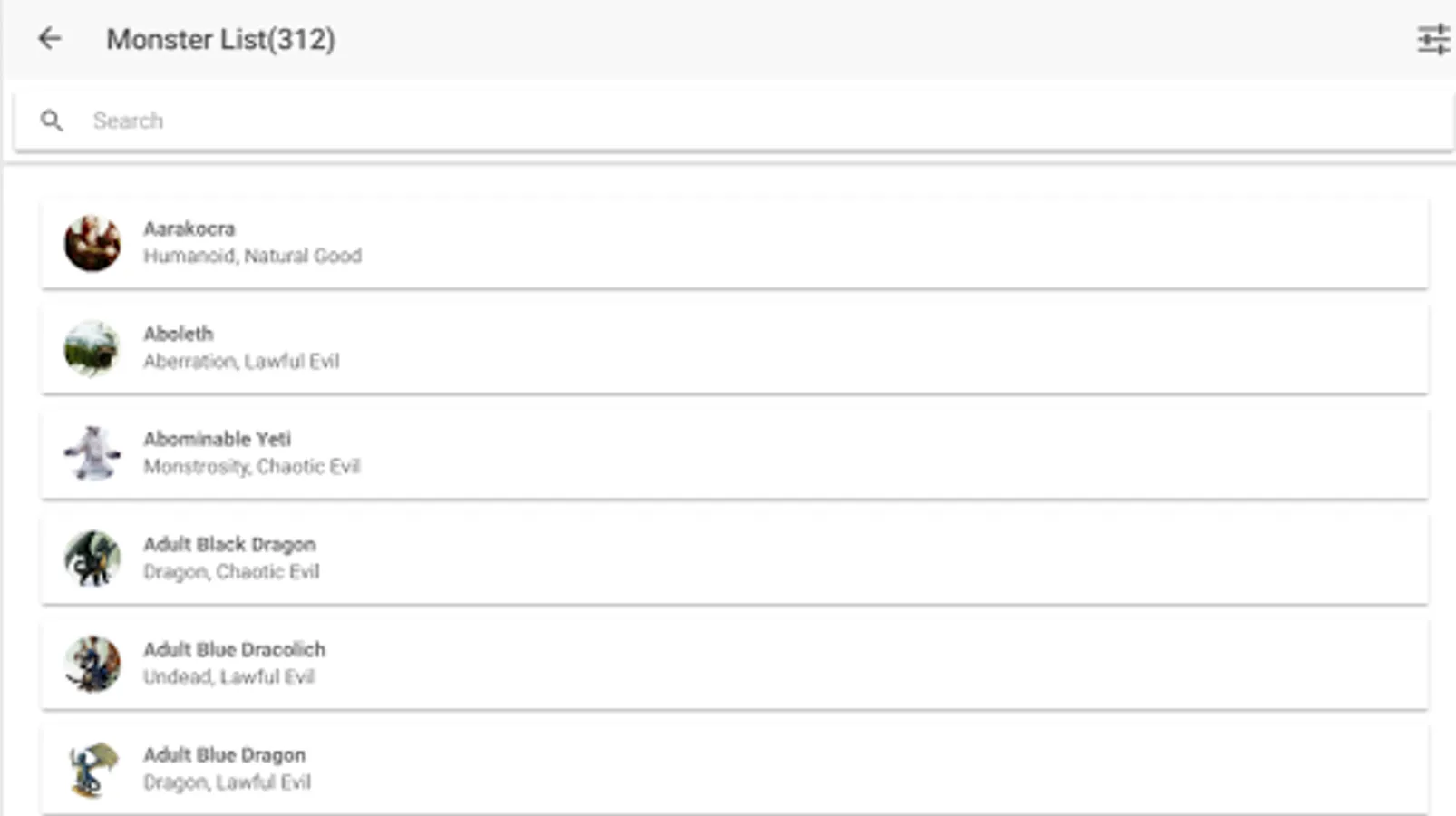Click the Aarakocra avatar thumbnail
Image resolution: width=1456 pixels, height=816 pixels.
tap(92, 243)
